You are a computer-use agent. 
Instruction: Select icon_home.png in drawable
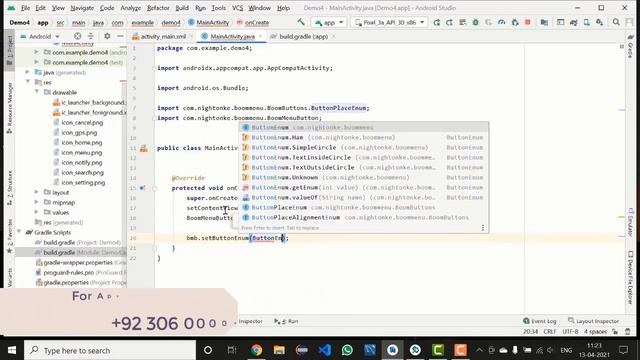82,142
